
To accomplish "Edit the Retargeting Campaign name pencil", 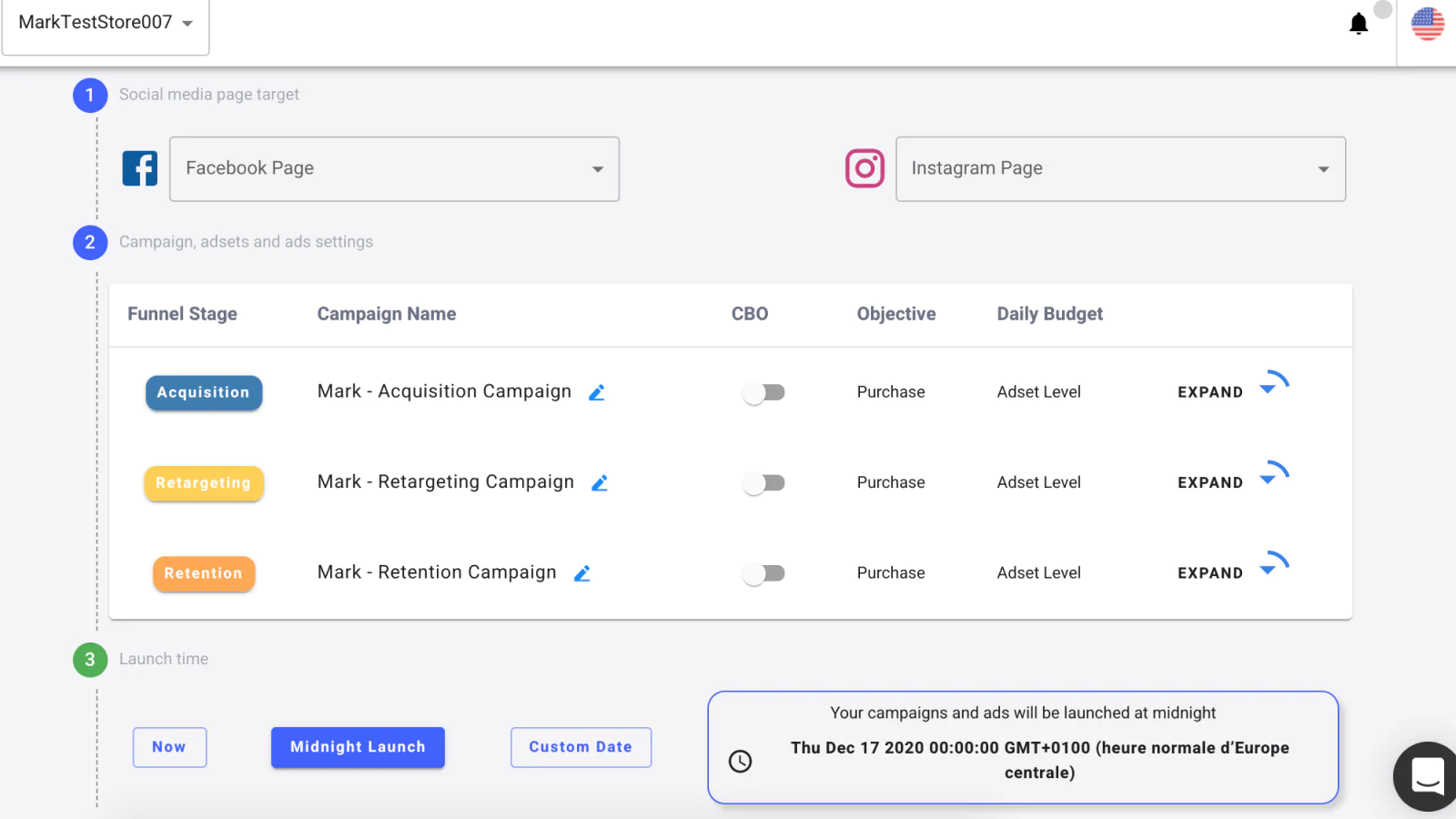I will (600, 483).
